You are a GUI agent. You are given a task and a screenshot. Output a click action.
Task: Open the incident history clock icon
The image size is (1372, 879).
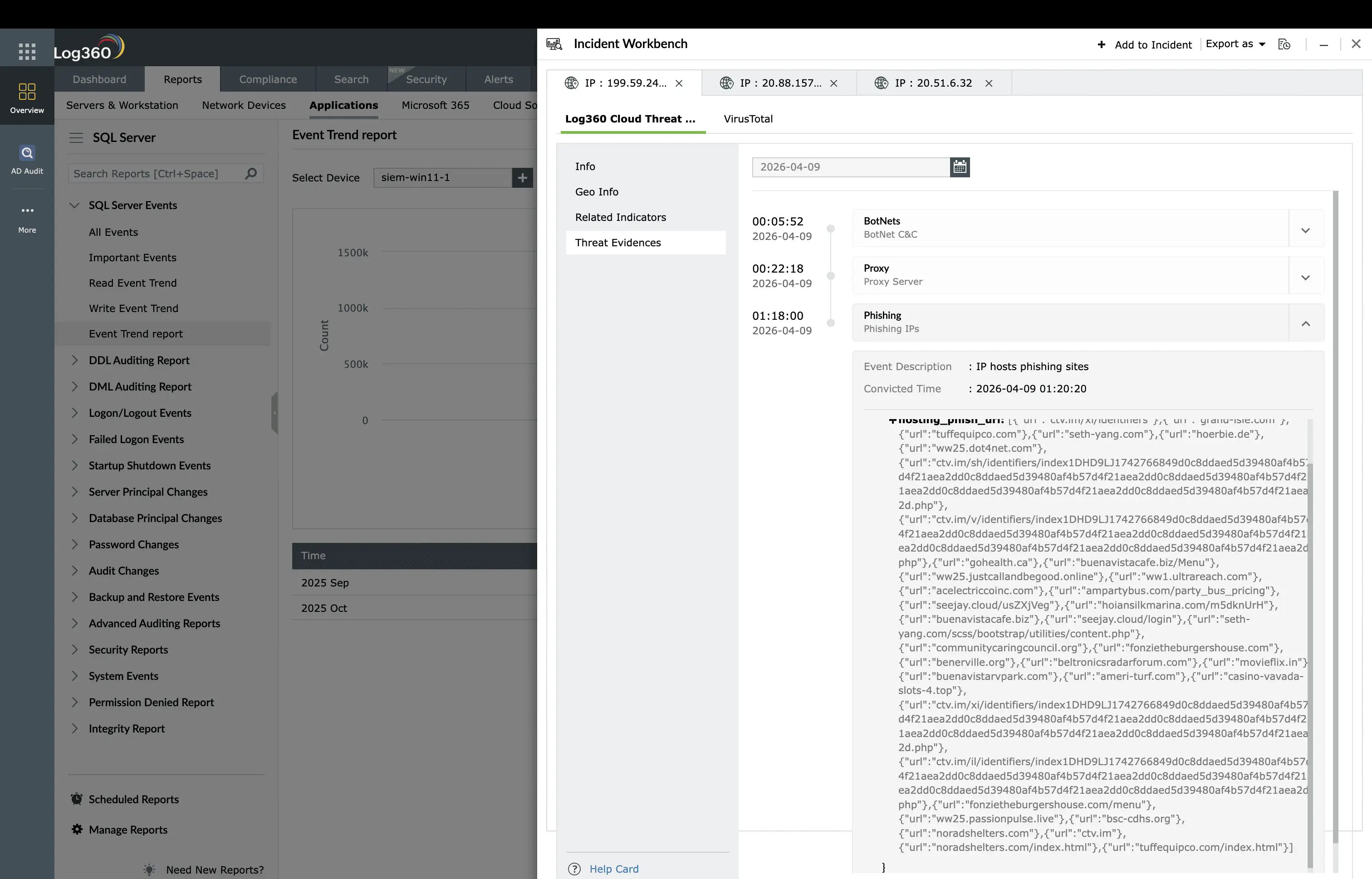[x=1284, y=44]
